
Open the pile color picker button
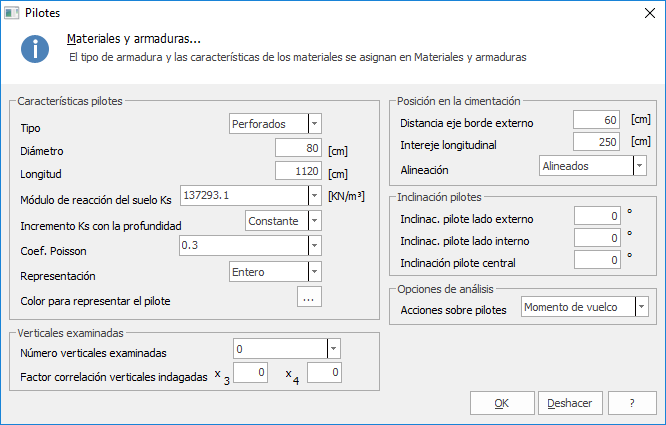[309, 296]
